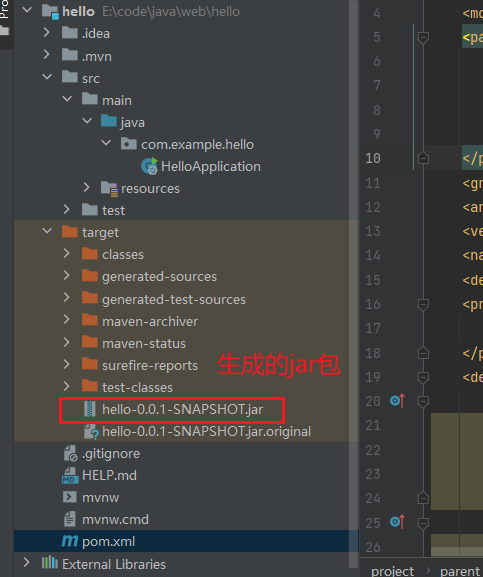Toggle code fold marker at line 5

(423, 37)
